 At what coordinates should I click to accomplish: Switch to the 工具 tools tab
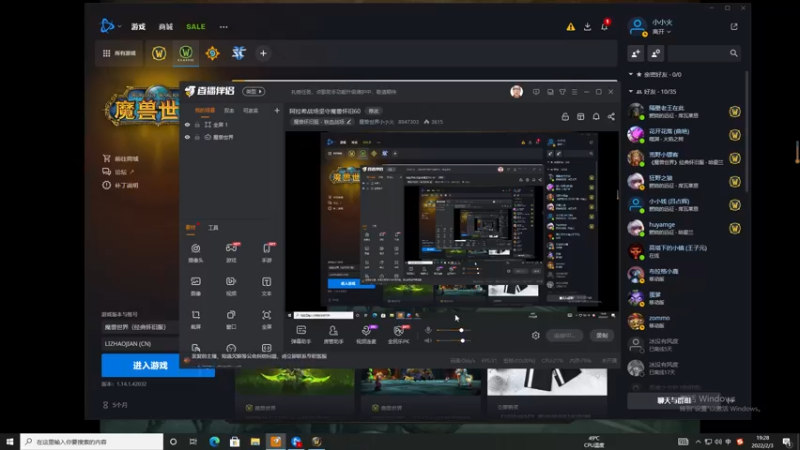213,228
